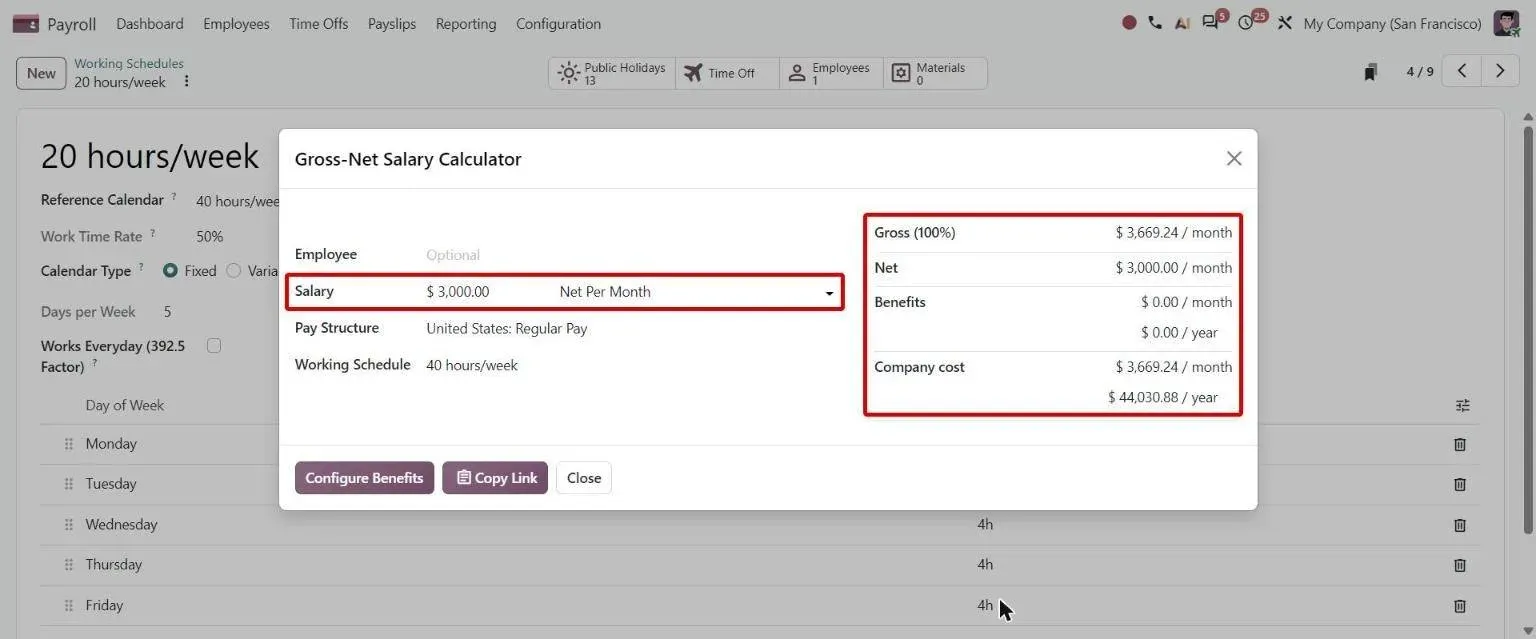
Task: Open the Configuration menu
Action: (x=558, y=23)
